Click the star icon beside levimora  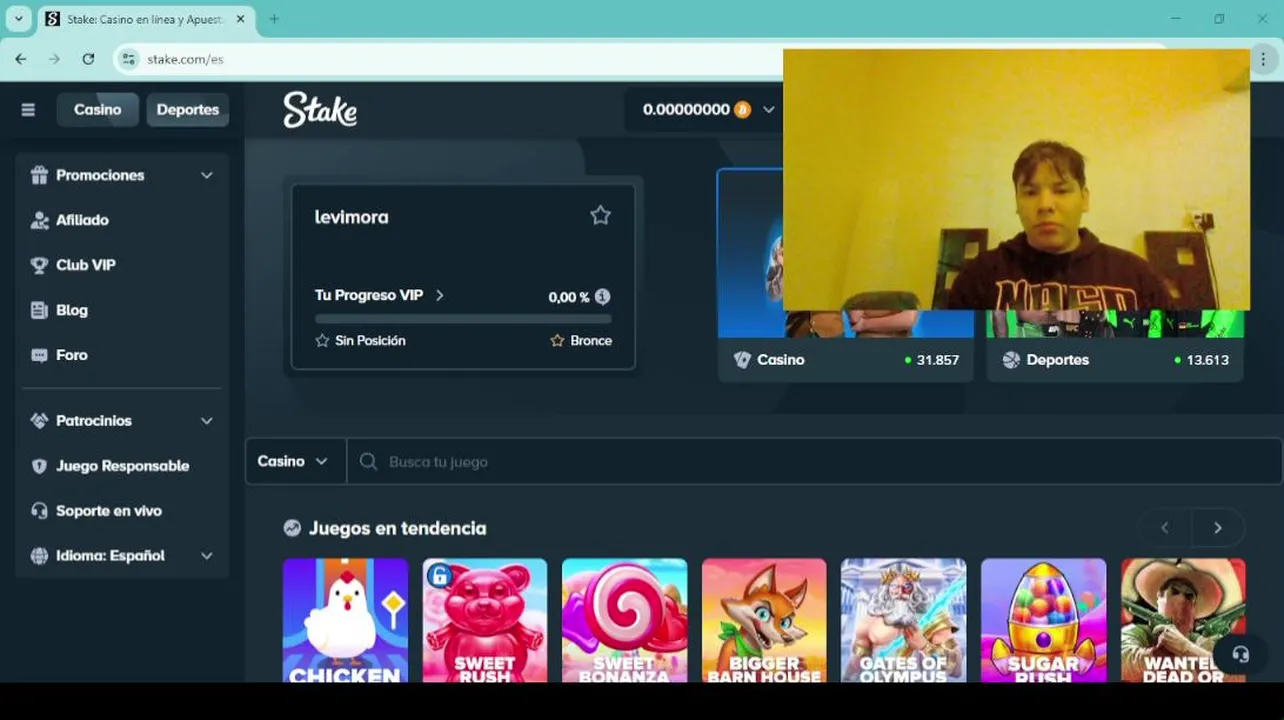pyautogui.click(x=600, y=215)
